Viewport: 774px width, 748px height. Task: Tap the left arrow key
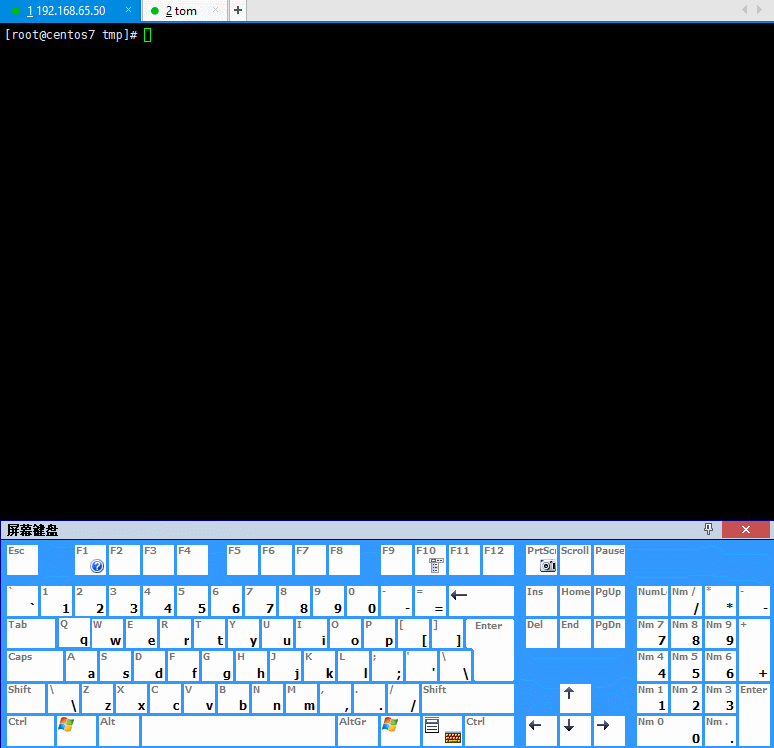541,731
